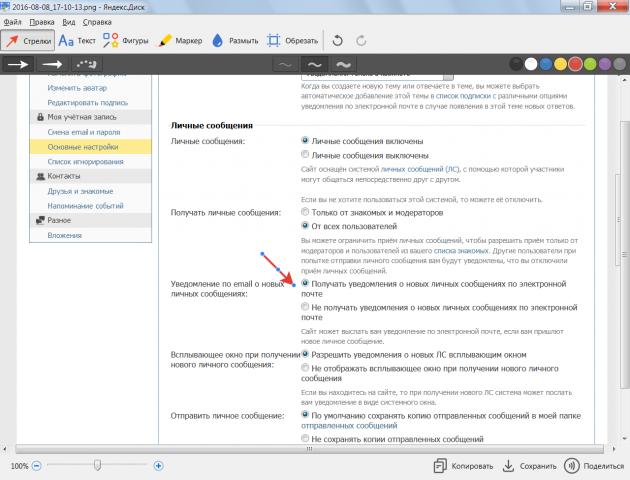
Task: Select 'Разрешить уведомления о новых ЛС' radio
Action: coord(305,354)
